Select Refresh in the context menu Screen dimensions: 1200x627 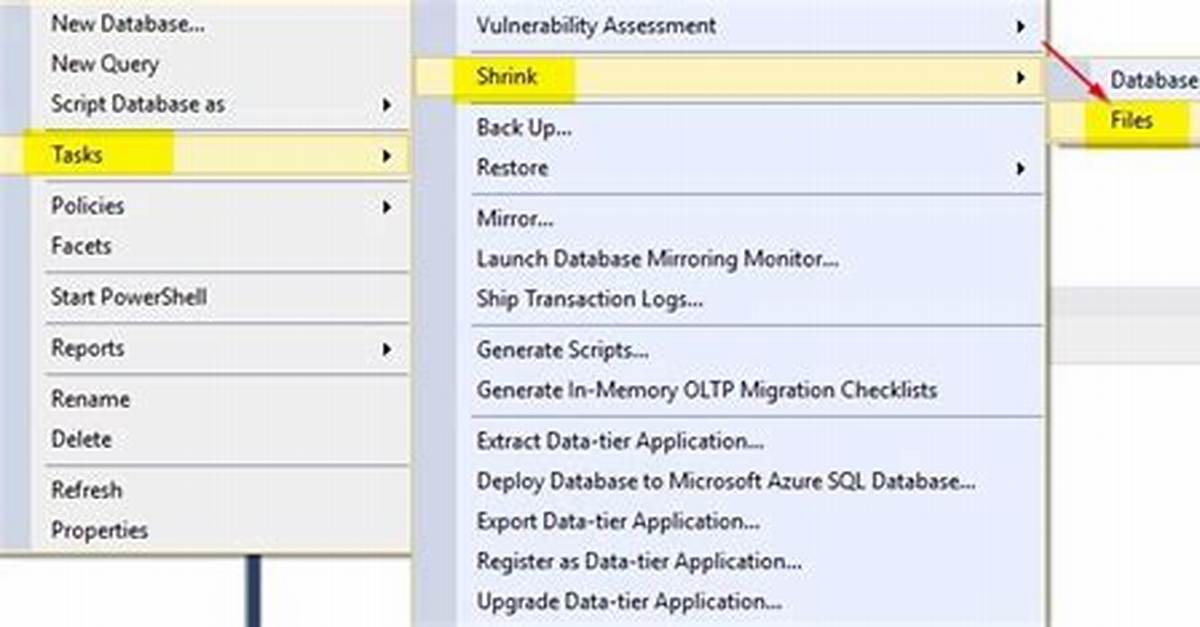86,490
